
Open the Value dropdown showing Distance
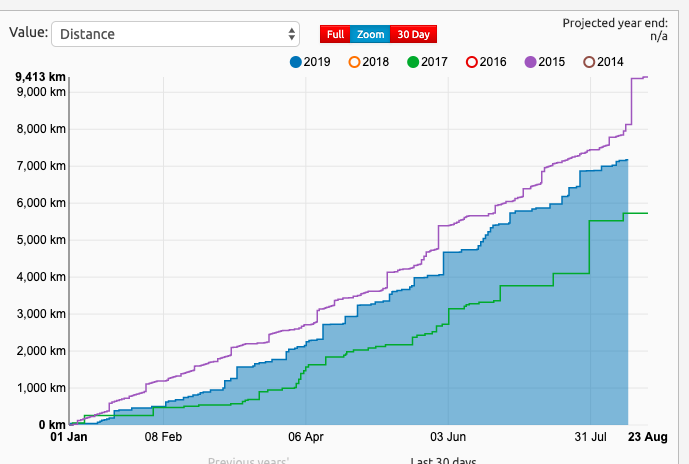tap(175, 34)
